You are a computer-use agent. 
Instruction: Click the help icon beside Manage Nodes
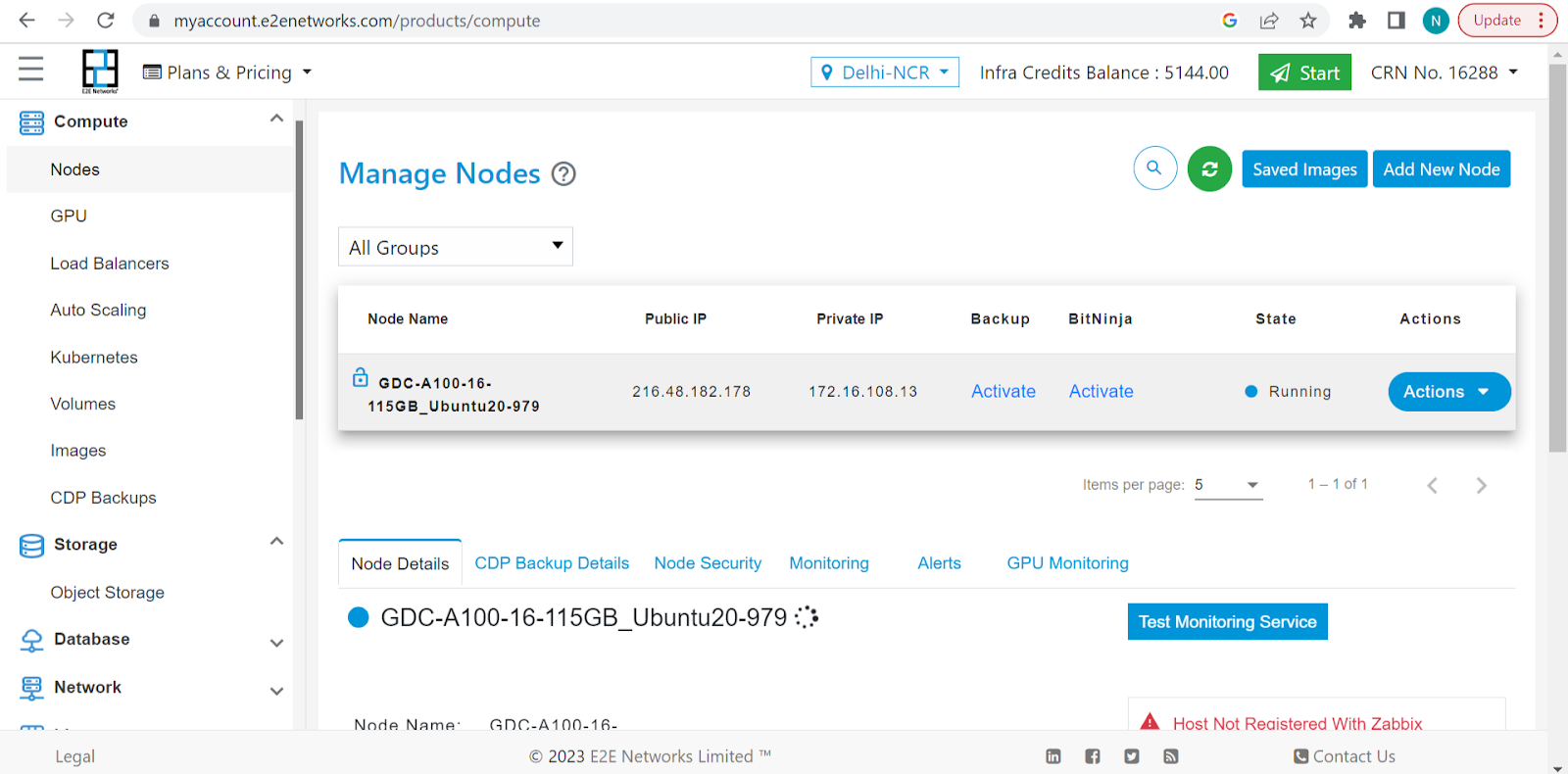coord(563,174)
